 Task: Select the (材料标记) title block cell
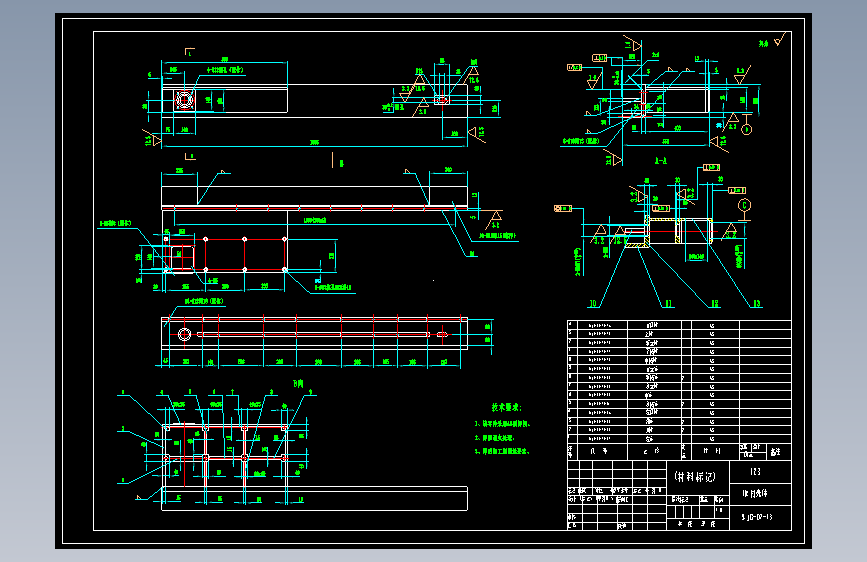coord(698,477)
